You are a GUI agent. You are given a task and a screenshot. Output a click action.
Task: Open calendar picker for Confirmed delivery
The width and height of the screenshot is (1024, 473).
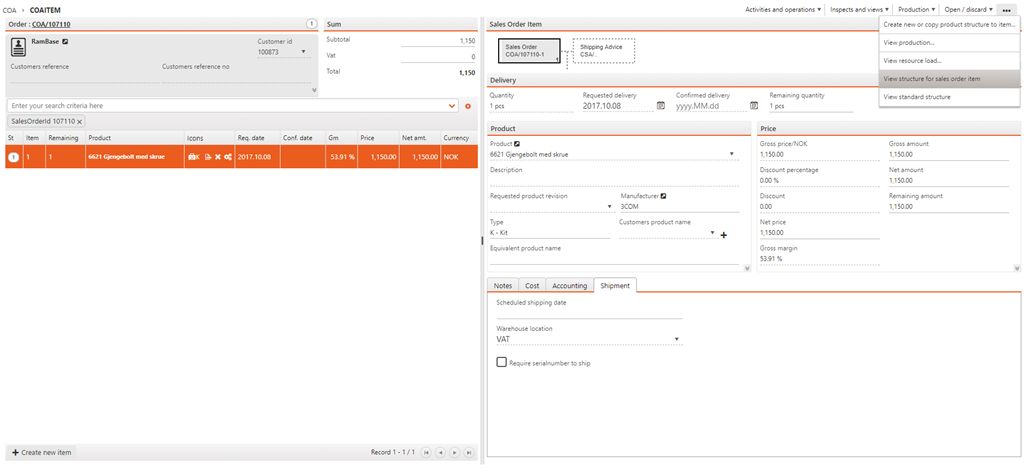click(753, 105)
